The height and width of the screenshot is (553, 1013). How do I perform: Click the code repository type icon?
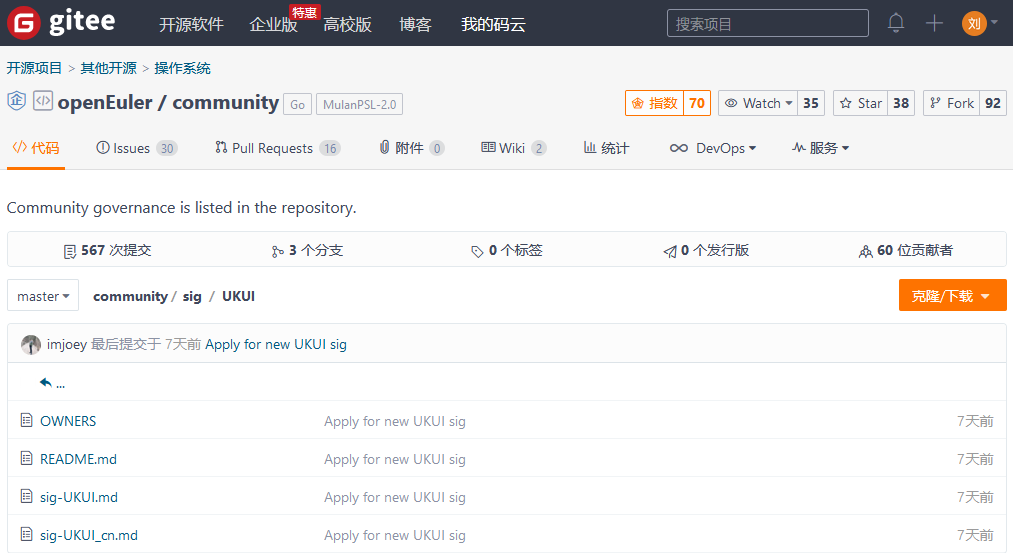[42, 101]
